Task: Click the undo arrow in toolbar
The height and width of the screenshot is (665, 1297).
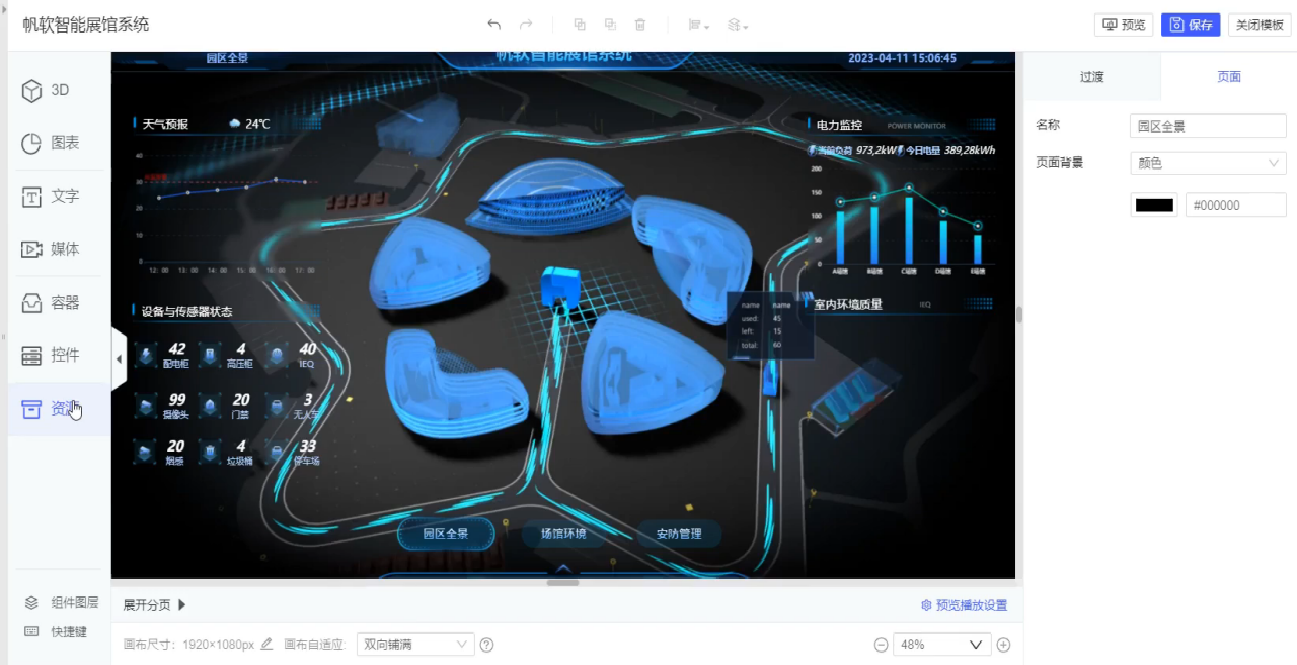Action: [x=494, y=25]
